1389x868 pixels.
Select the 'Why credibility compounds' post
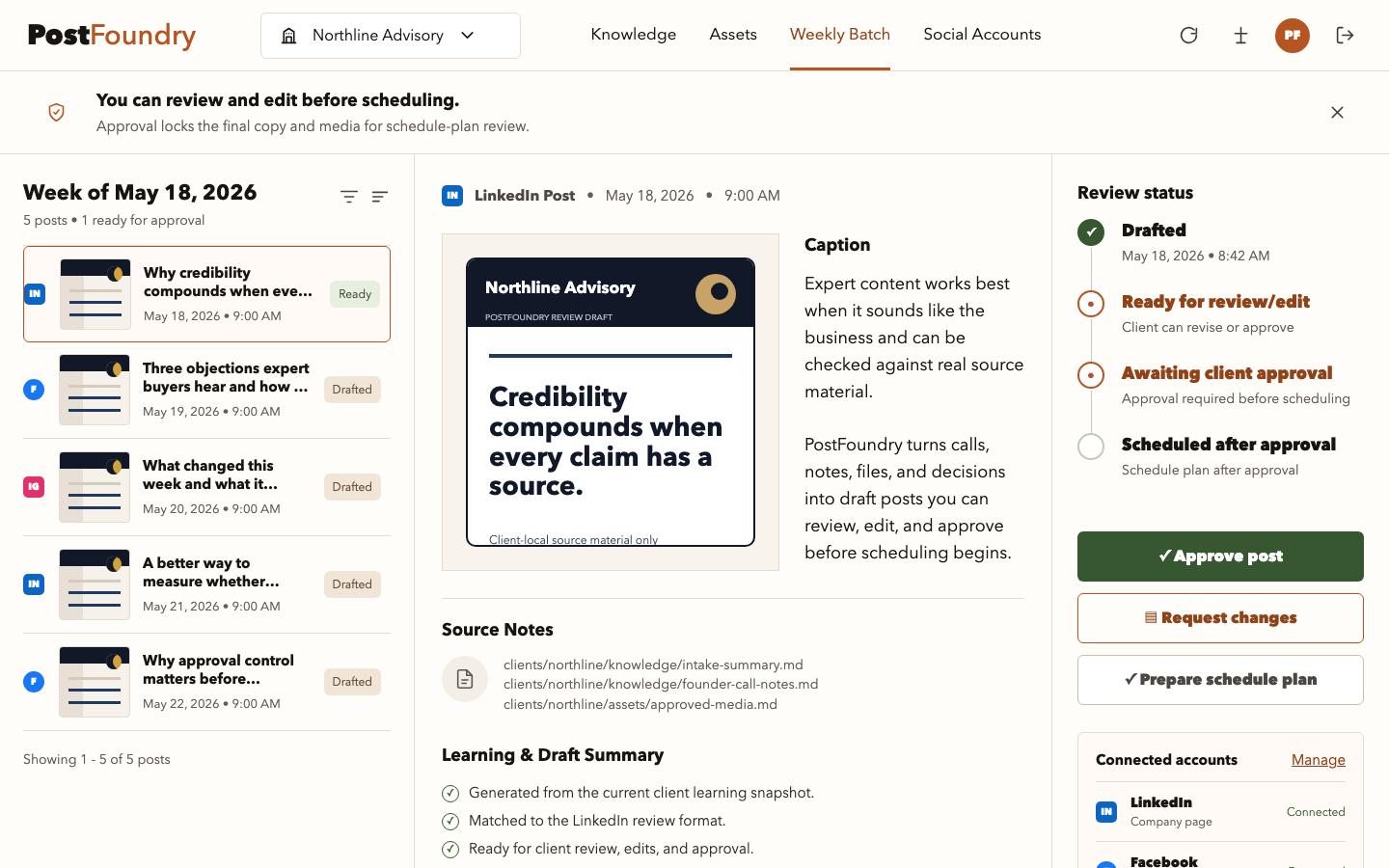206,294
